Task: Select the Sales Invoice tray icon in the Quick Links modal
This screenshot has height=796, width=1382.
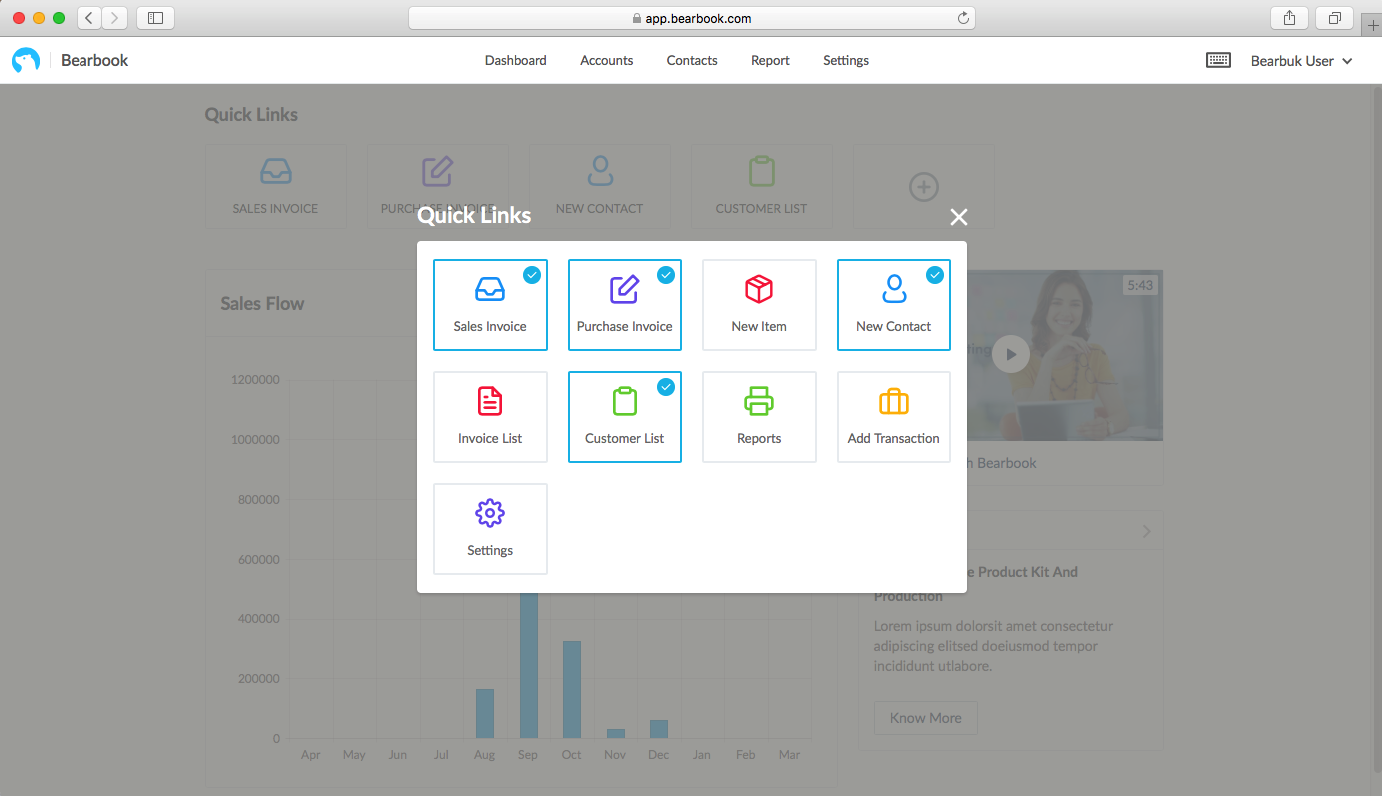Action: (490, 290)
